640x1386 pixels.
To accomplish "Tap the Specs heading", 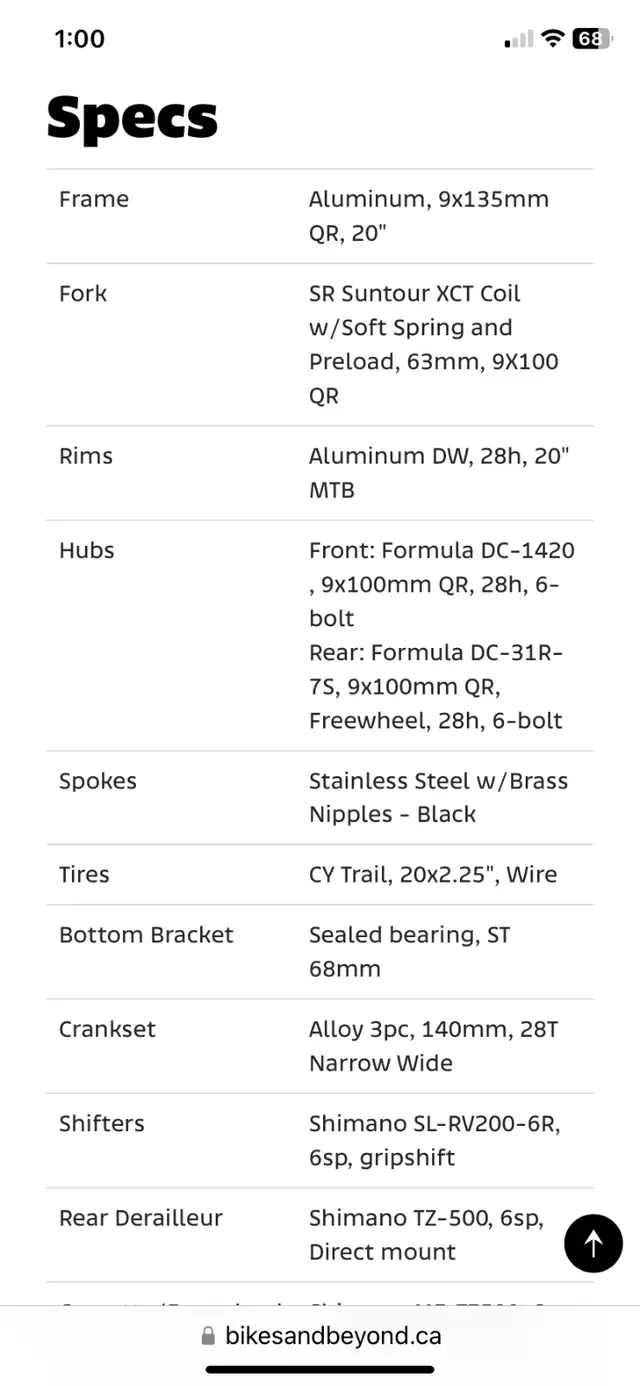I will [x=132, y=117].
